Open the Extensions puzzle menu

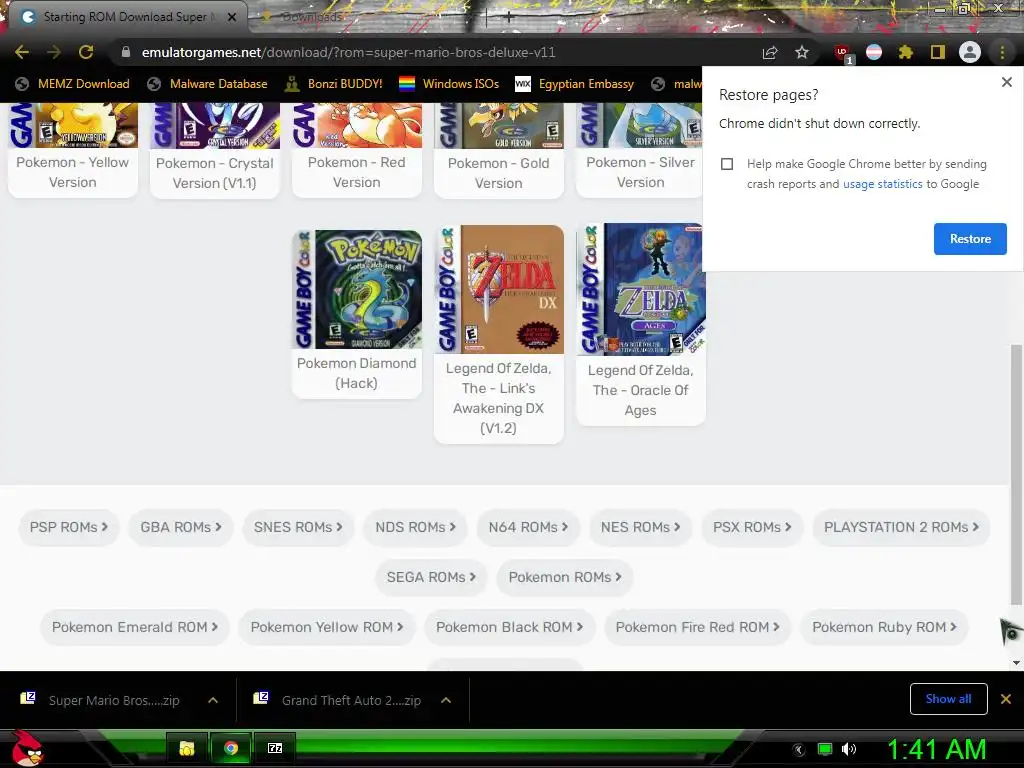(905, 52)
